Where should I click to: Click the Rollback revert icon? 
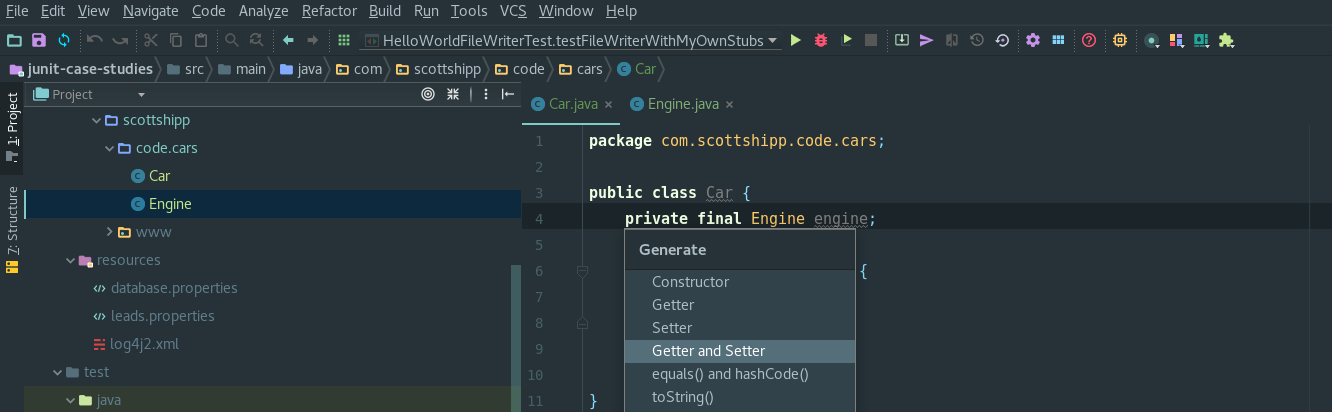pos(1002,40)
